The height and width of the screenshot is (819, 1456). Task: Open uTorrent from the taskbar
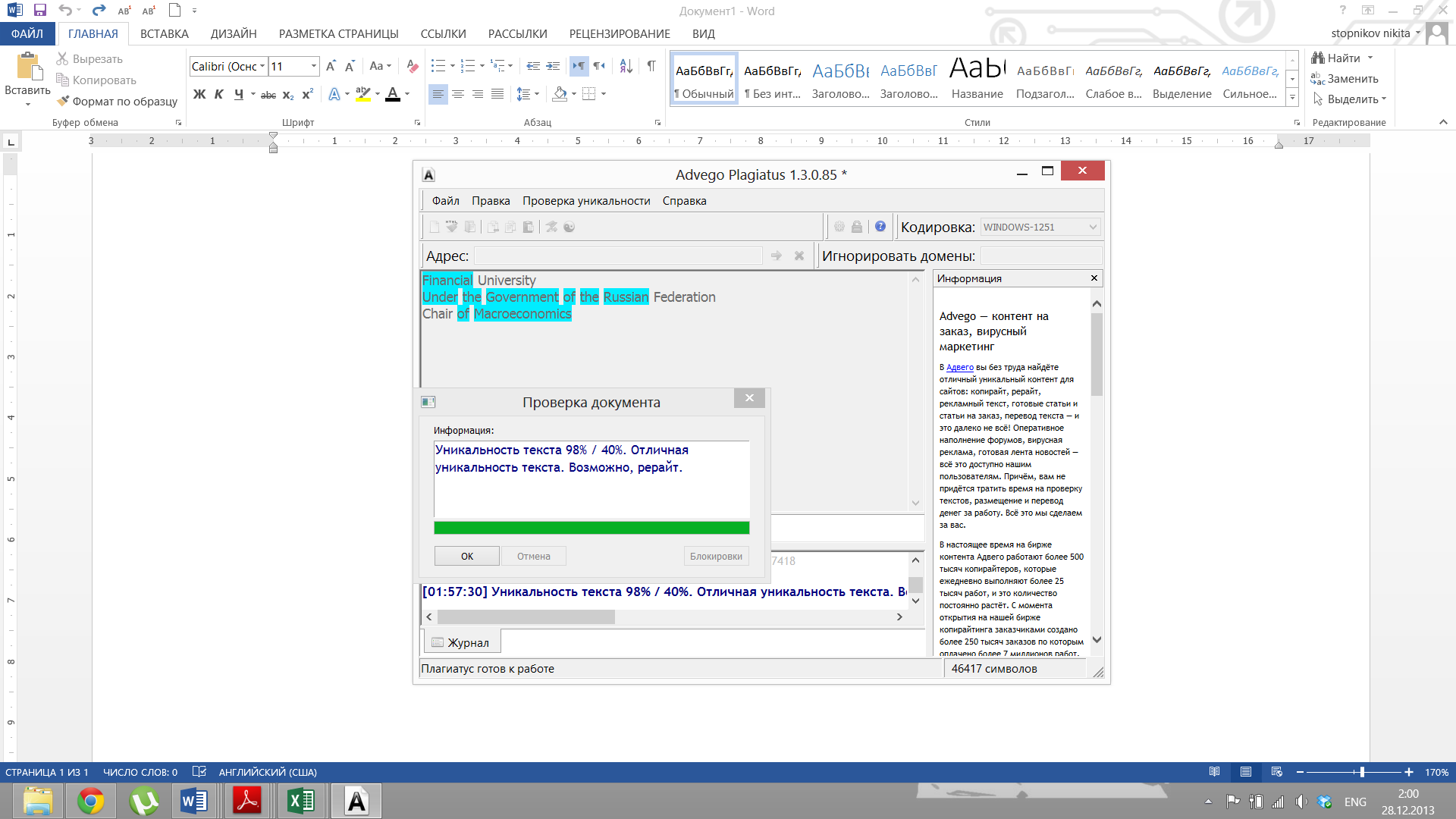pyautogui.click(x=144, y=801)
